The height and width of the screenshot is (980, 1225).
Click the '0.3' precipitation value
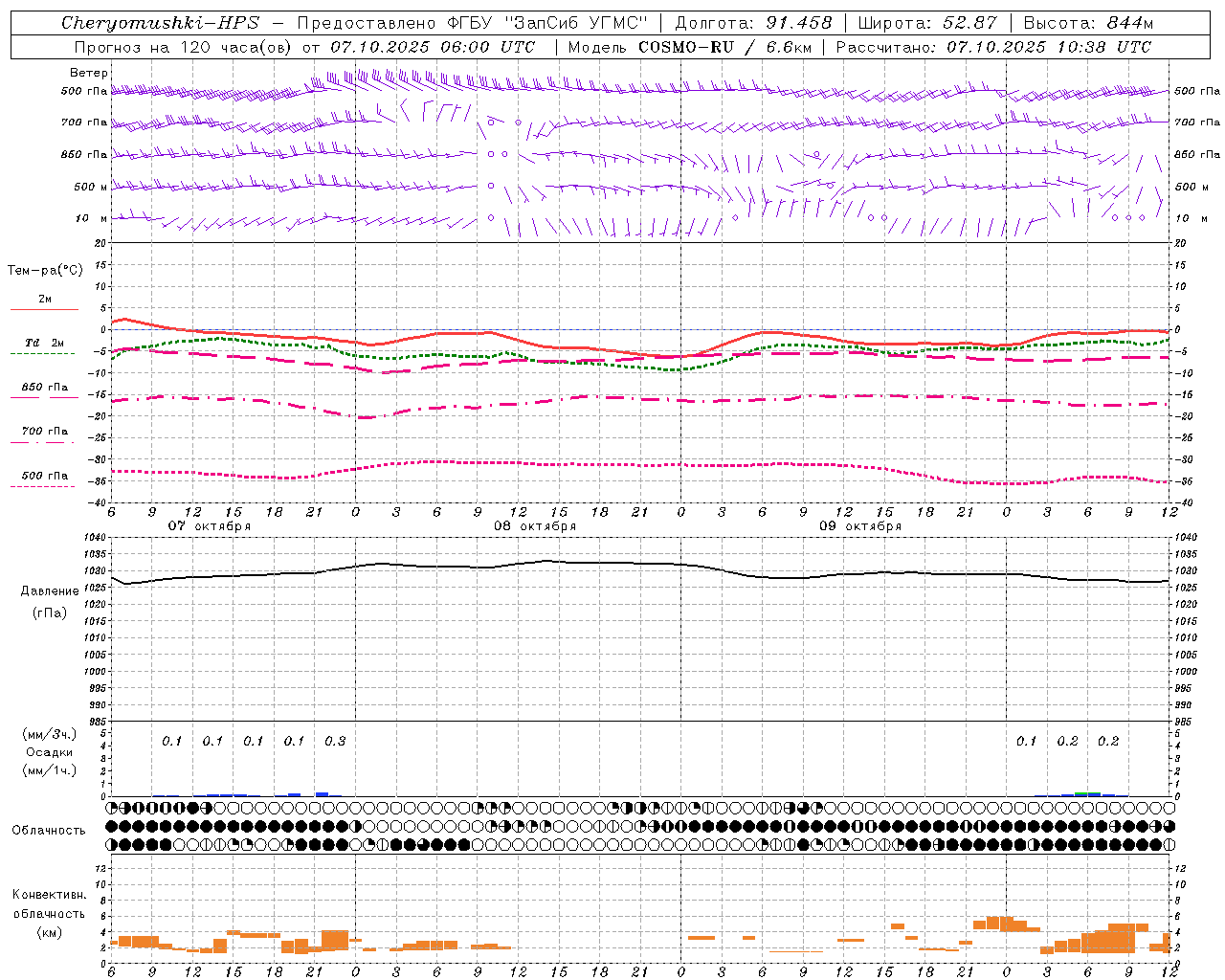point(335,741)
